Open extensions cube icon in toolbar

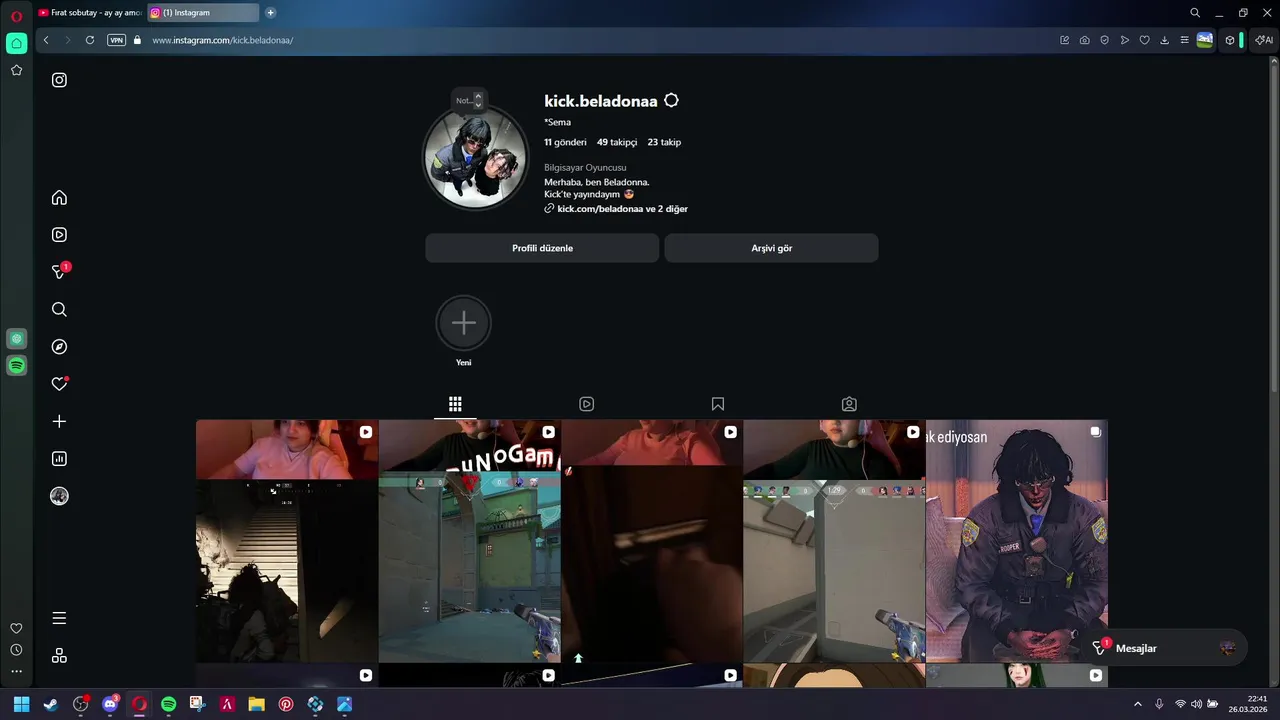[x=1230, y=40]
